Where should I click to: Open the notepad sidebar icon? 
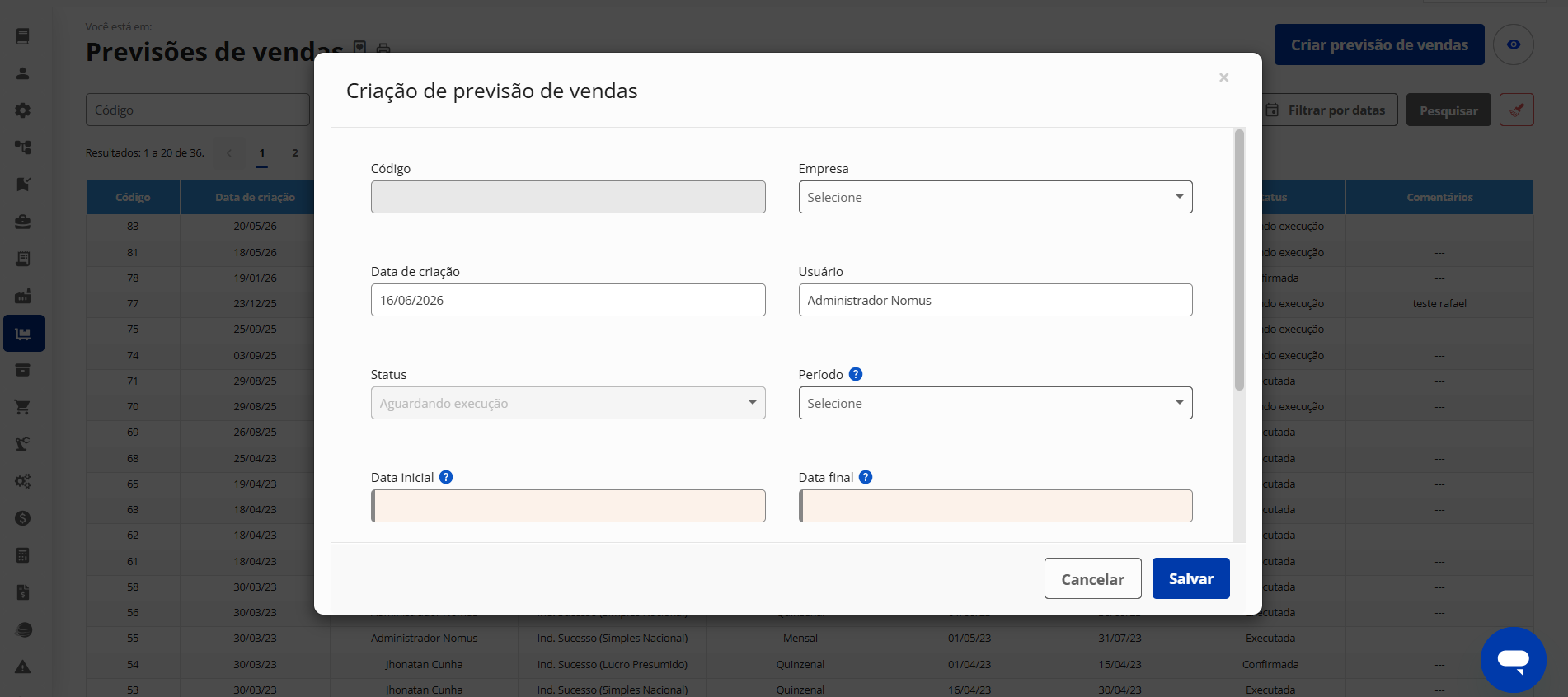(x=23, y=259)
